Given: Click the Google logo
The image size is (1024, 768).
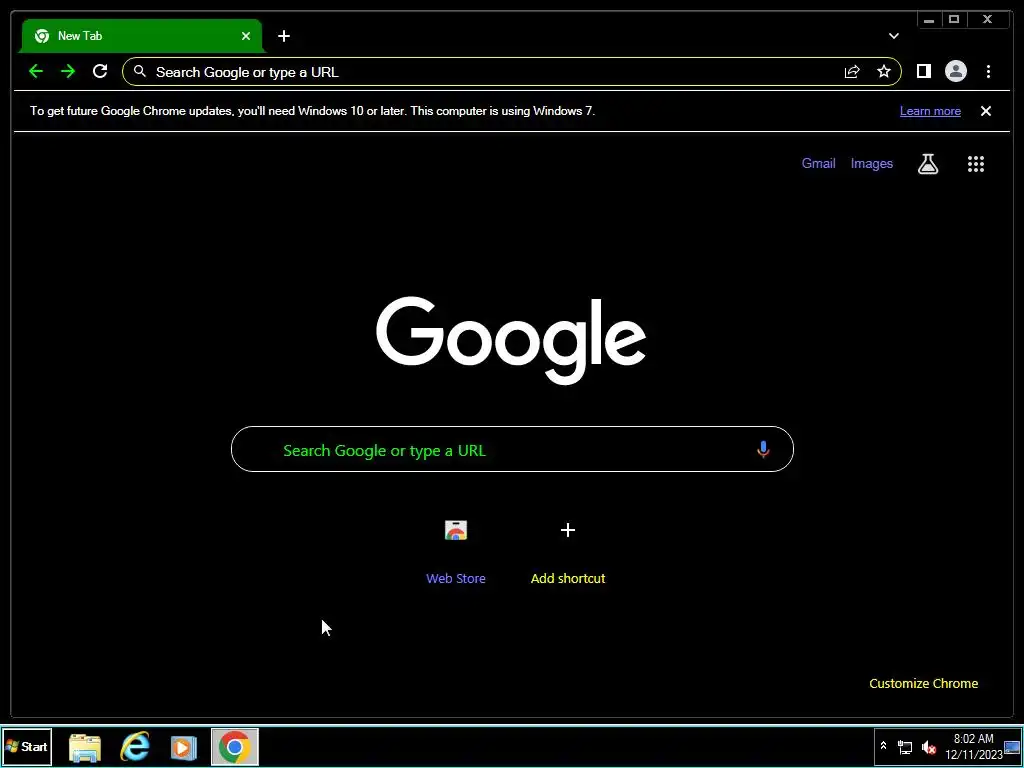Looking at the screenshot, I should pos(511,340).
